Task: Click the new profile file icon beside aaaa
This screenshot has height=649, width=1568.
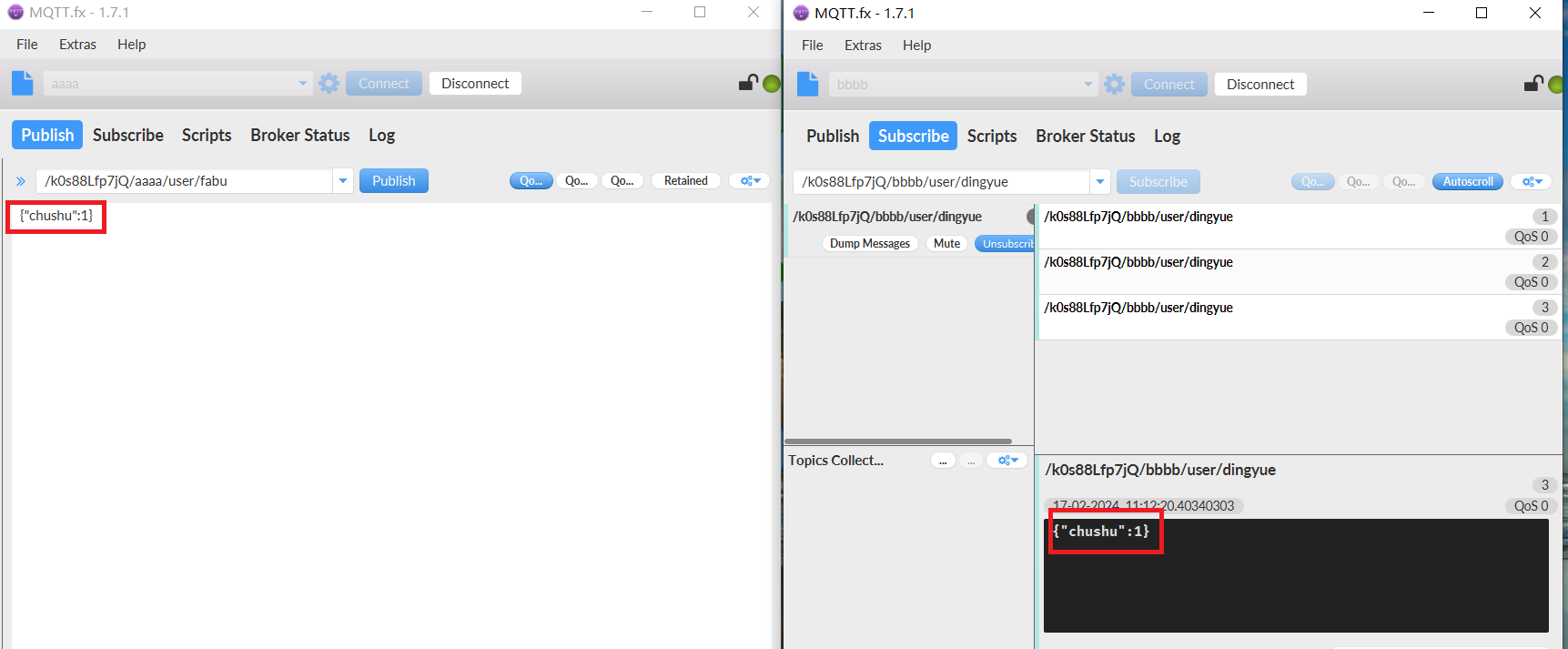Action: 23,83
